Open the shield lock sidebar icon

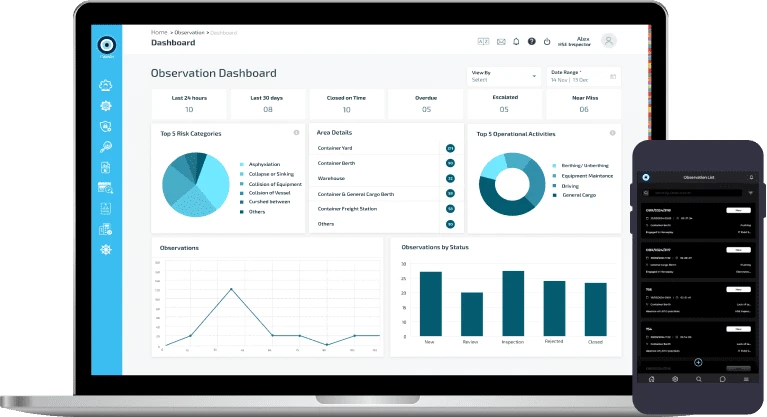[106, 126]
